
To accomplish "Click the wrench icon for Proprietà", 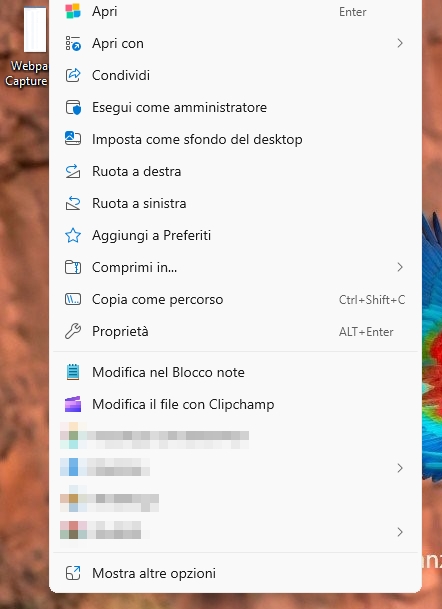I will (73, 331).
